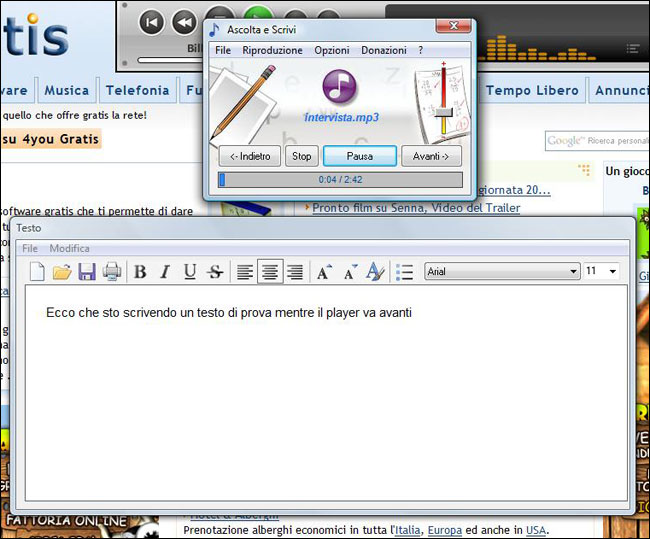Decrease the font size
The width and height of the screenshot is (650, 539).
pyautogui.click(x=350, y=272)
